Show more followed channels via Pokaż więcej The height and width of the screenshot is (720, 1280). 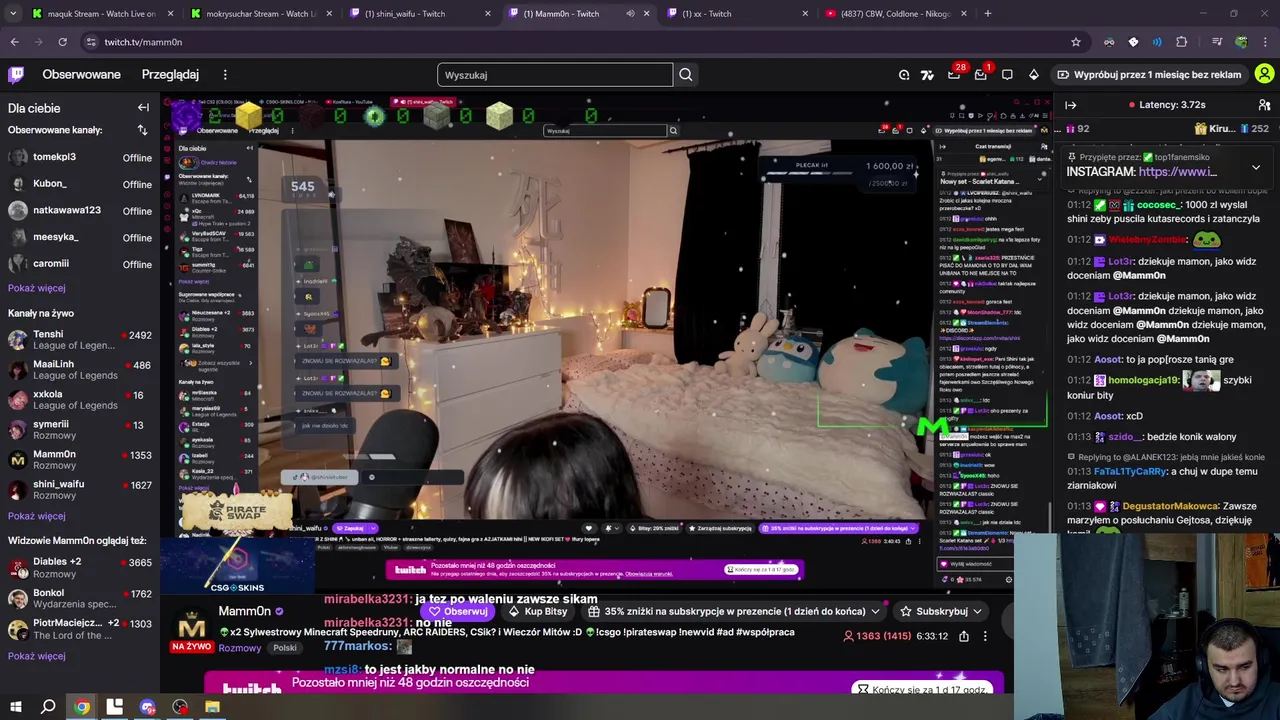[36, 288]
